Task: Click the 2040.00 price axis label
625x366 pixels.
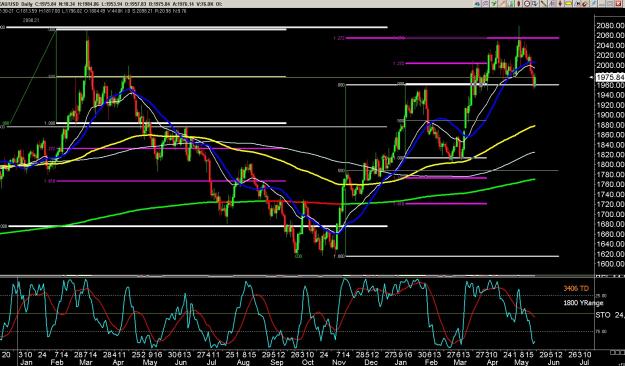Action: pos(610,45)
